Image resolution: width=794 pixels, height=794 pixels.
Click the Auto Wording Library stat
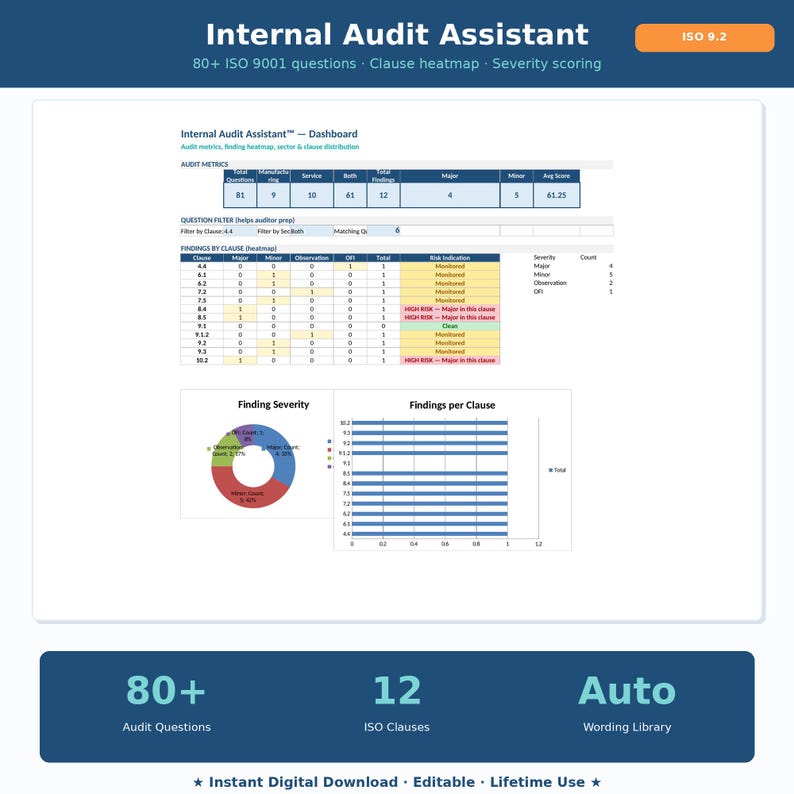coord(627,704)
